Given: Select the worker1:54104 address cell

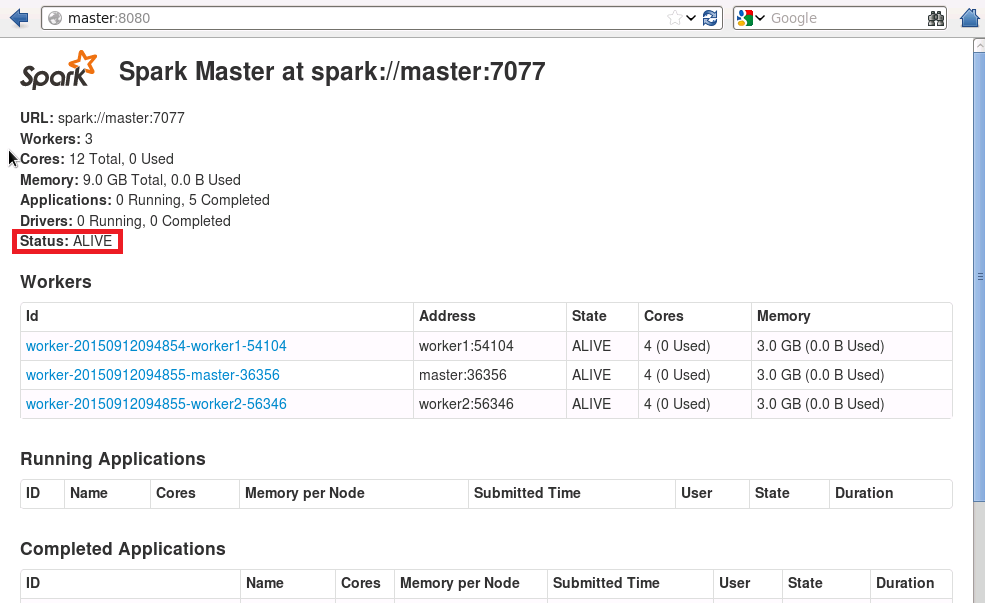Looking at the screenshot, I should pos(489,346).
